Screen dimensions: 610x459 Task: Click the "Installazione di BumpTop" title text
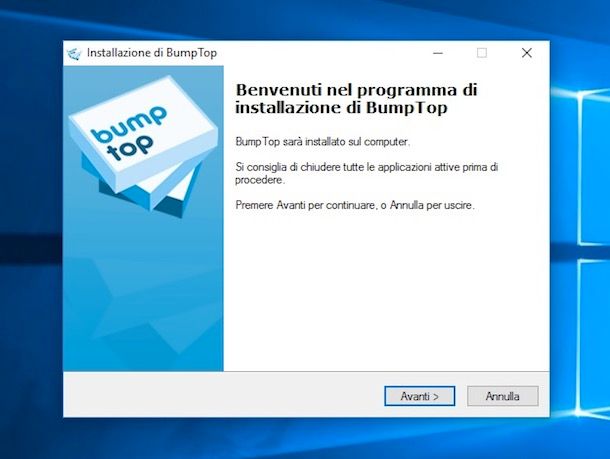click(x=152, y=53)
